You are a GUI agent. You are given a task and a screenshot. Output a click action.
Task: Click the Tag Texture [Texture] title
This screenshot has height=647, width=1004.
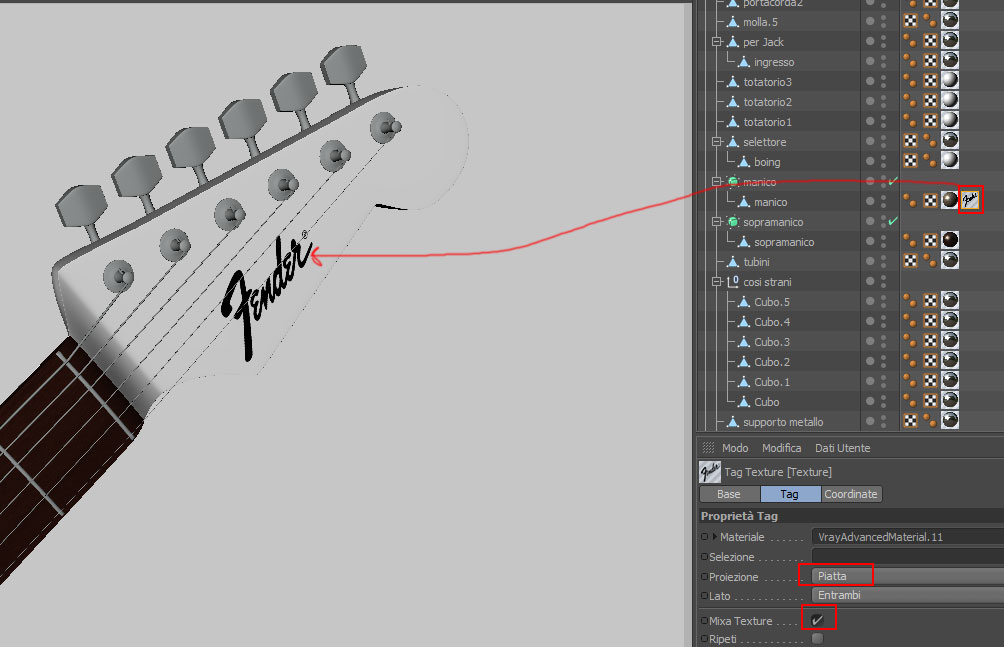778,472
